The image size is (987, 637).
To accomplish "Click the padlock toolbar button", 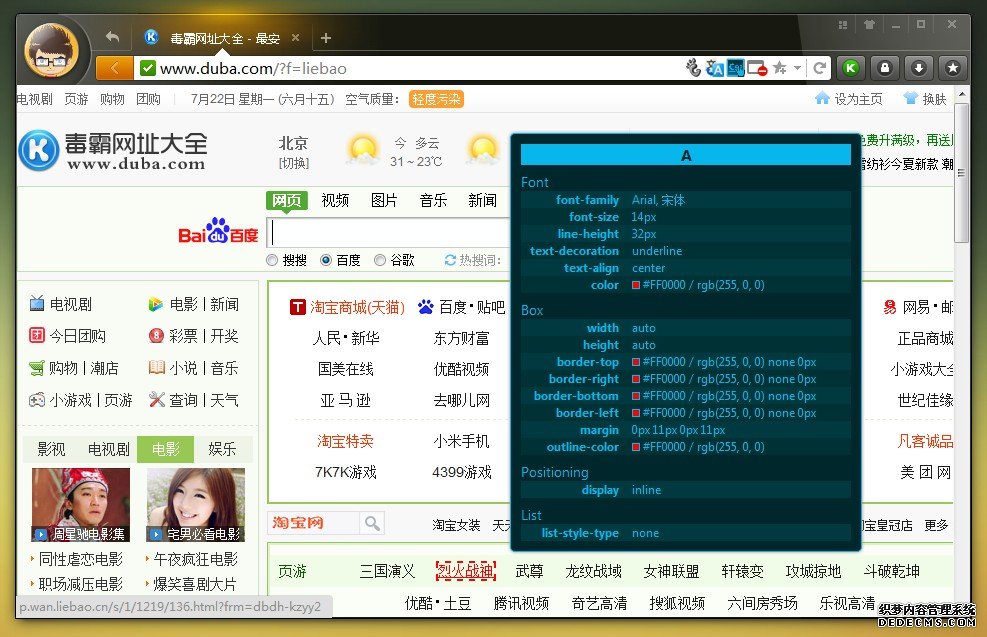I will [885, 67].
